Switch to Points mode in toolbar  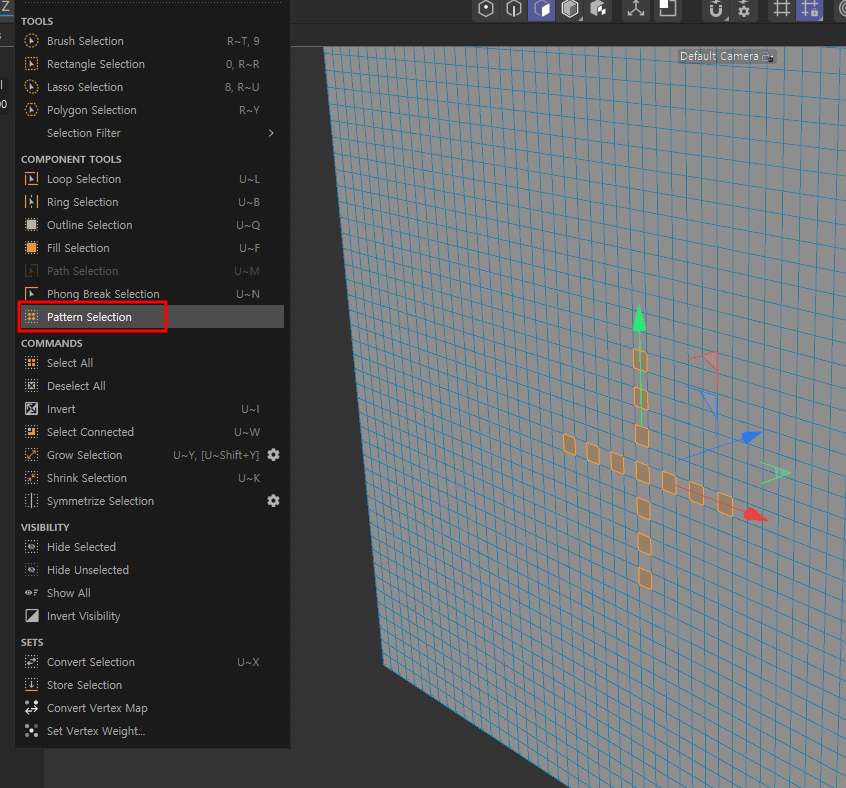(x=486, y=9)
